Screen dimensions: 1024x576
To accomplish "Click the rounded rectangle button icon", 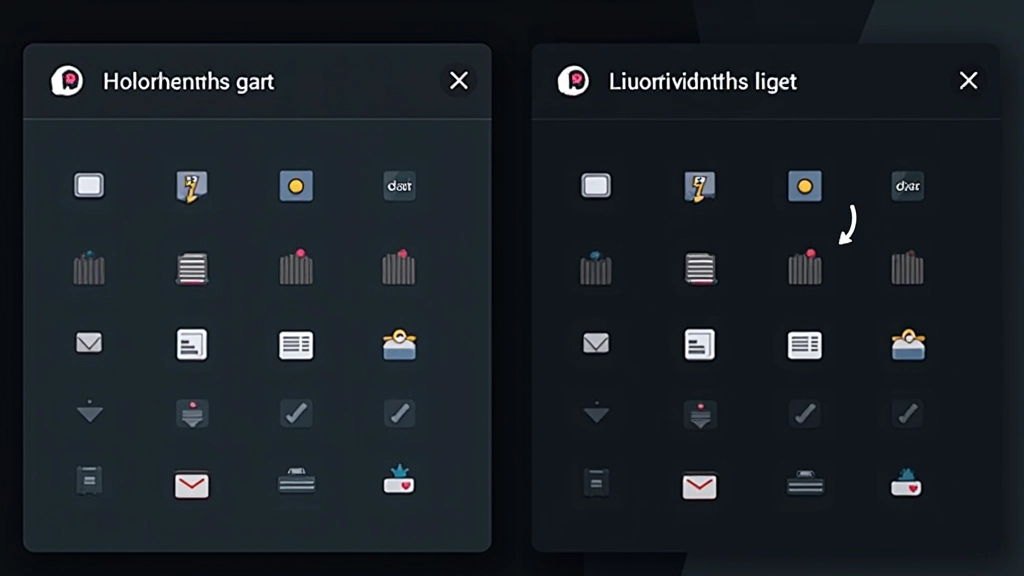I will tap(89, 185).
